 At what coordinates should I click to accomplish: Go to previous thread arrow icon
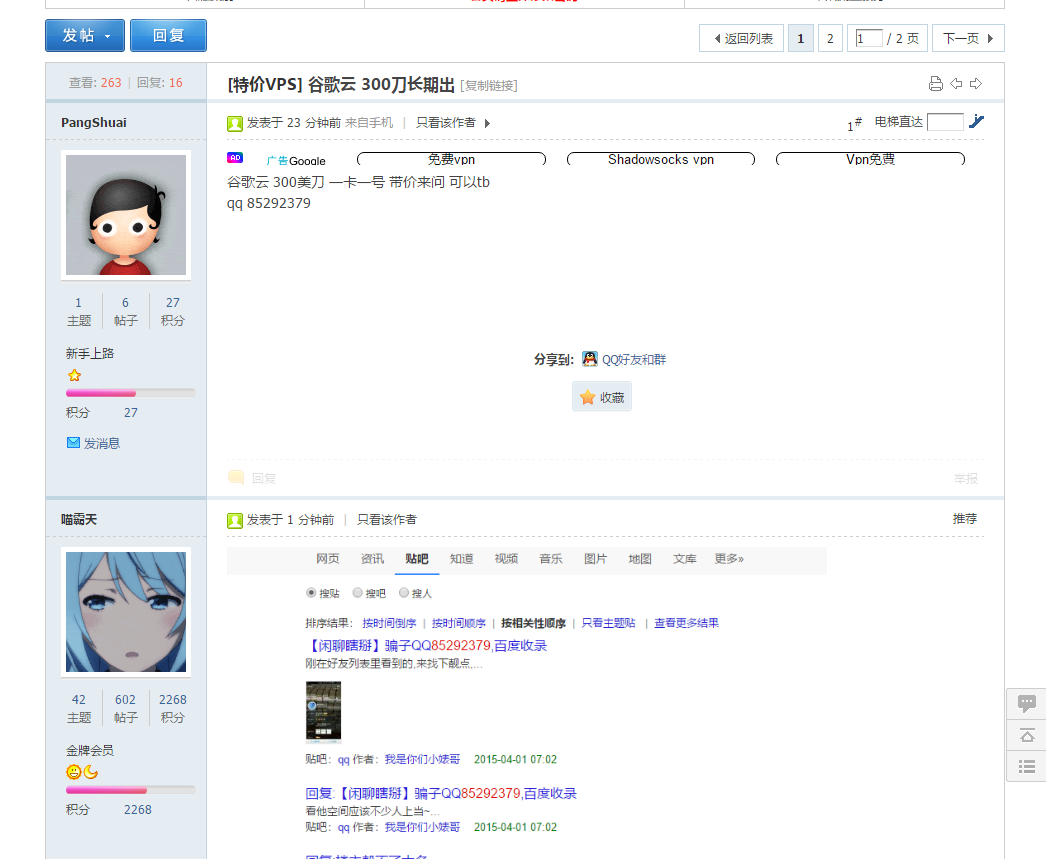pyautogui.click(x=956, y=83)
